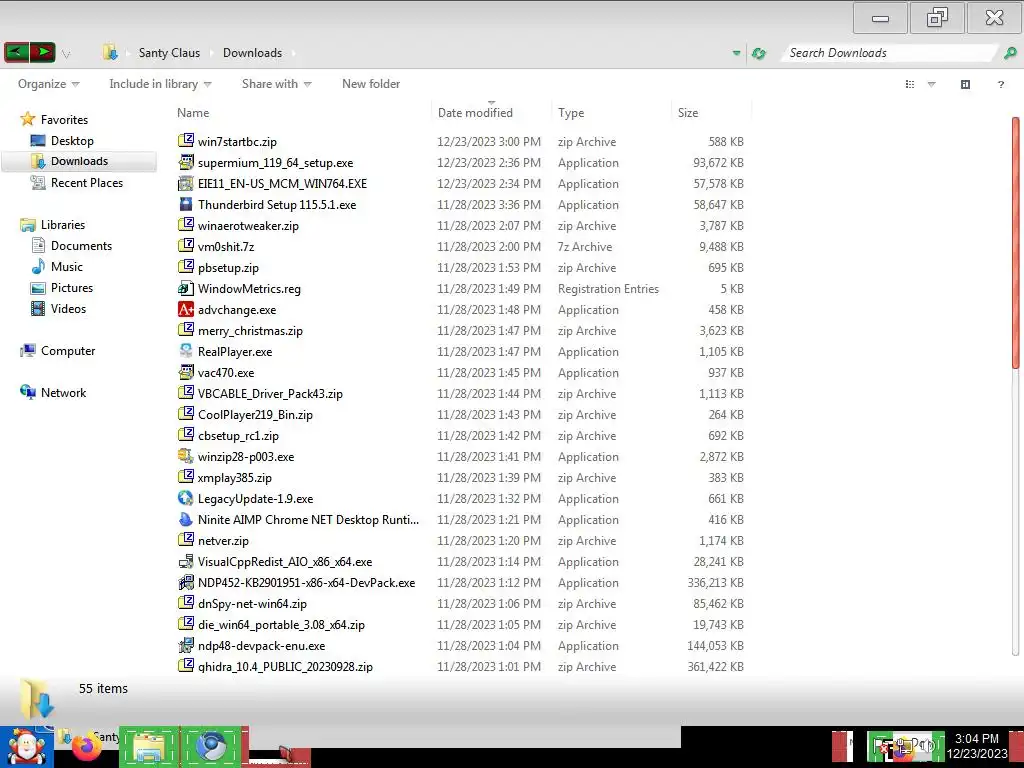Select the winzip28-p003.exe icon
1024x768 pixels.
click(x=186, y=456)
